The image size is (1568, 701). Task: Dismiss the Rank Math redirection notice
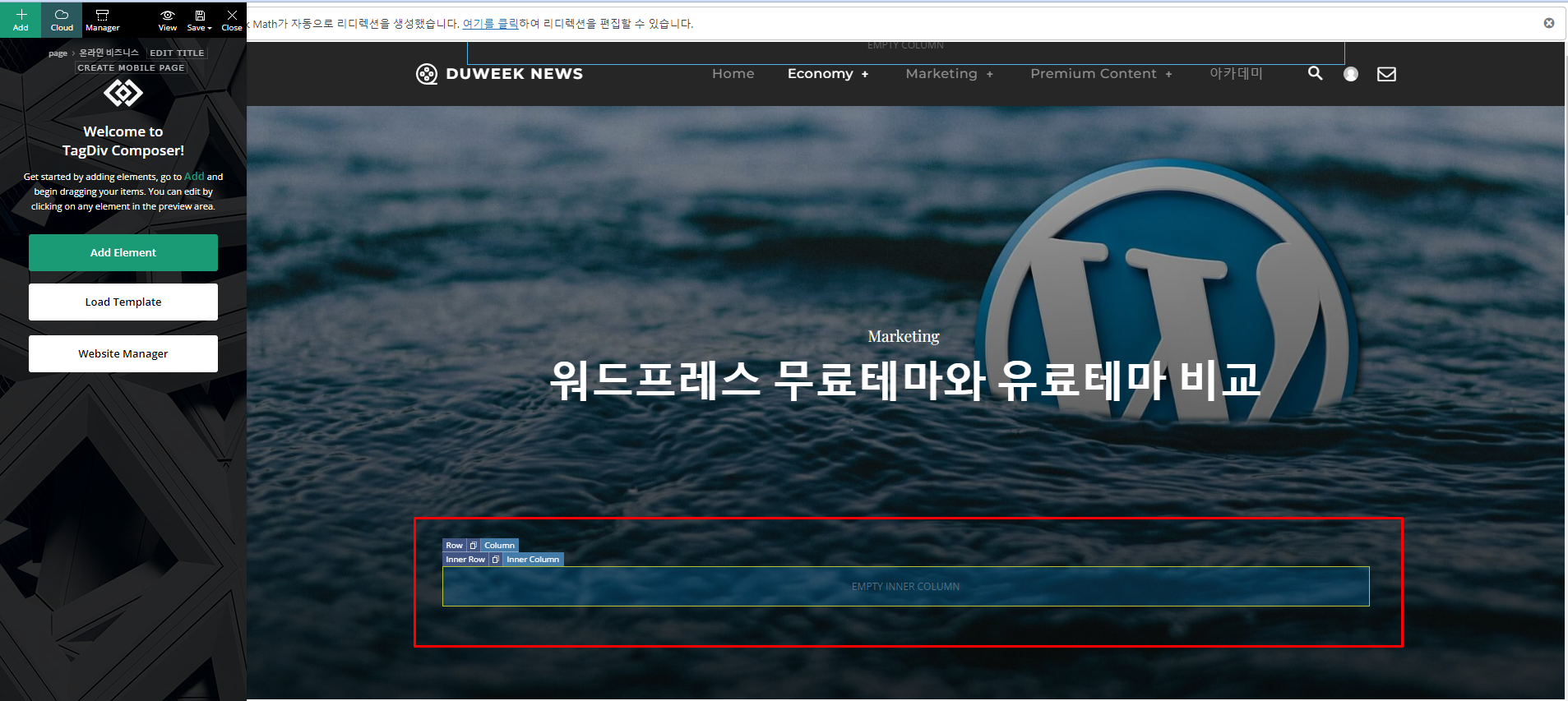(x=1549, y=23)
